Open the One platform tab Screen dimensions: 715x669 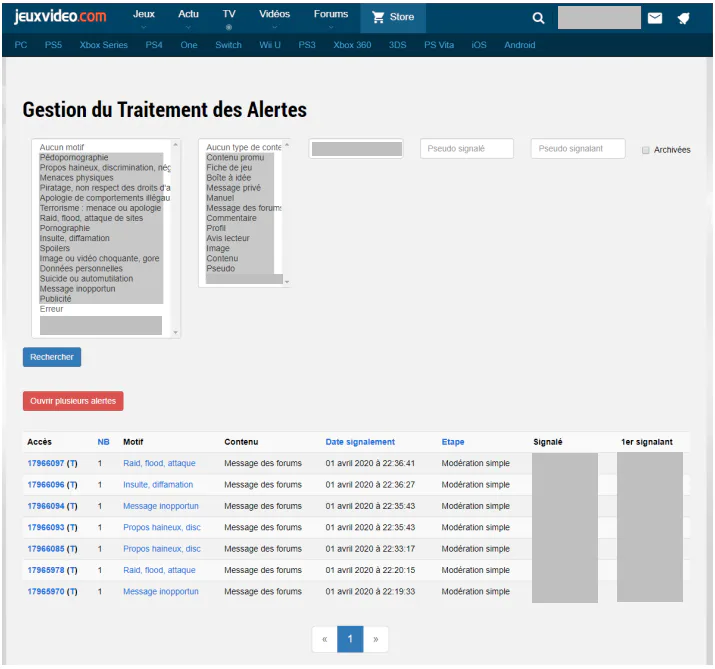pyautogui.click(x=189, y=45)
